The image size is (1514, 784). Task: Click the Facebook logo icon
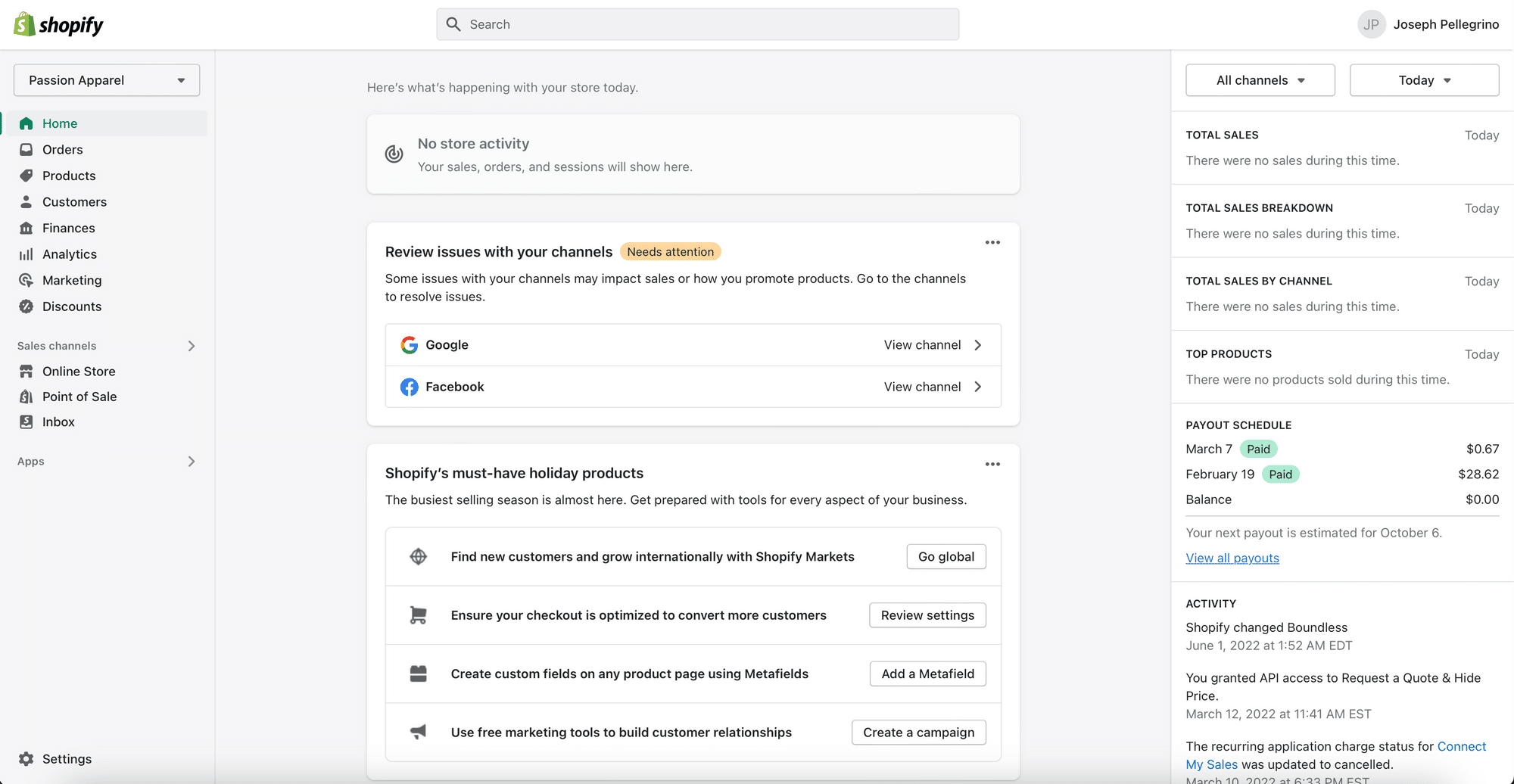[410, 387]
